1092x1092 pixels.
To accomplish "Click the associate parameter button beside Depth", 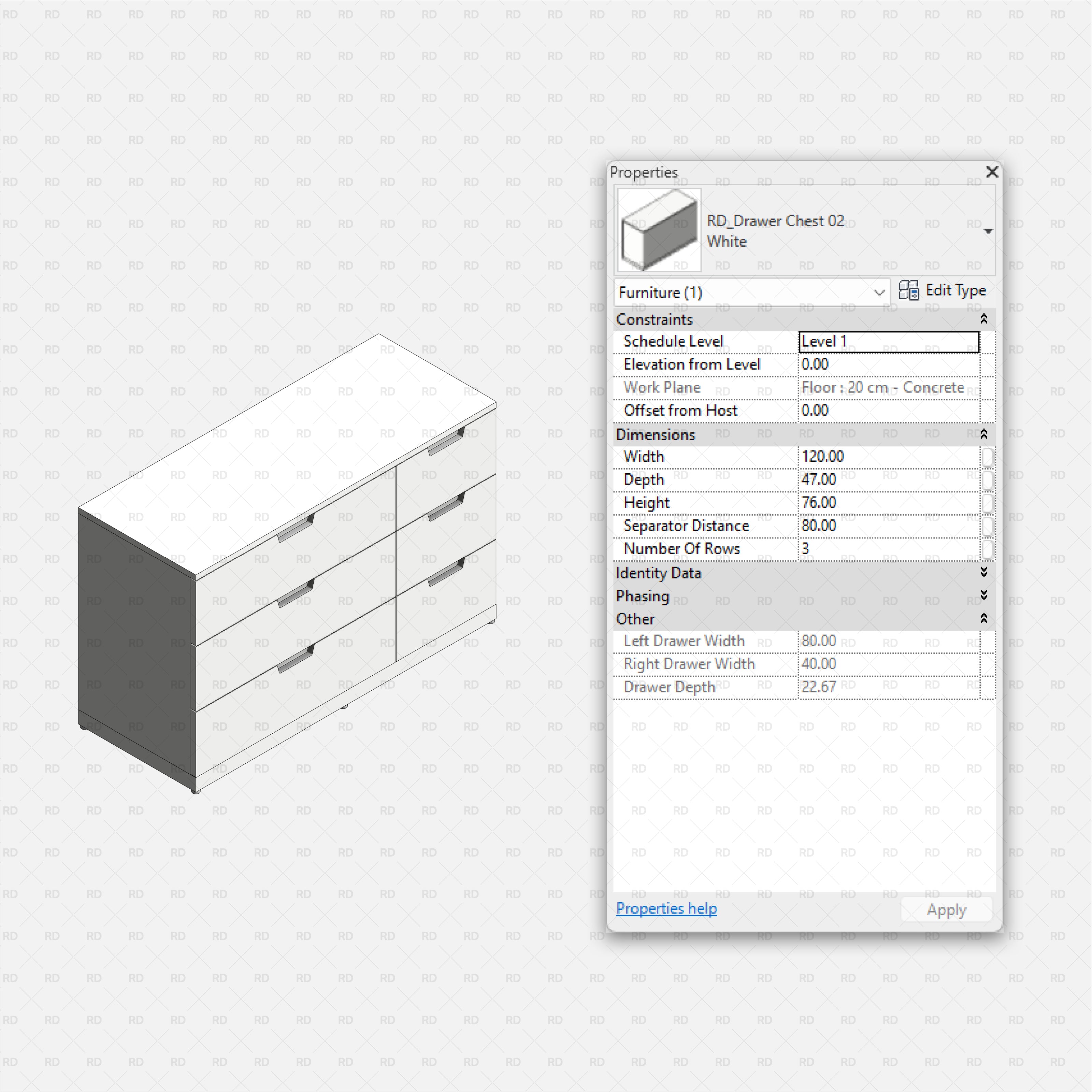I will point(988,479).
